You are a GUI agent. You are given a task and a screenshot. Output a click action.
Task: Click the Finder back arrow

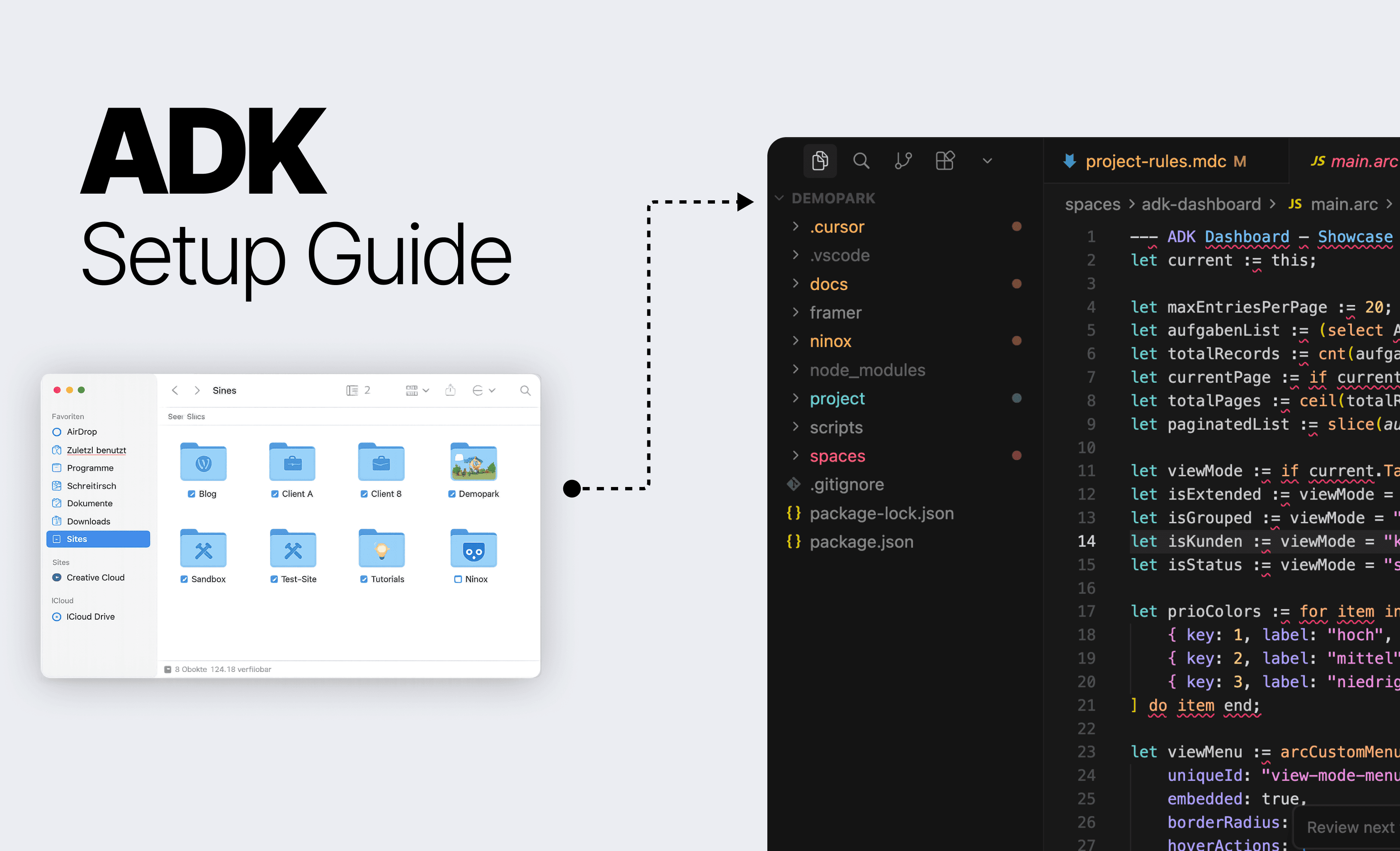tap(175, 390)
